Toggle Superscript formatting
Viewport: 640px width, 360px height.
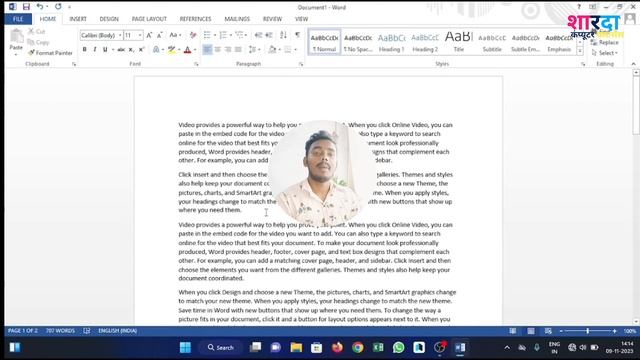(141, 49)
